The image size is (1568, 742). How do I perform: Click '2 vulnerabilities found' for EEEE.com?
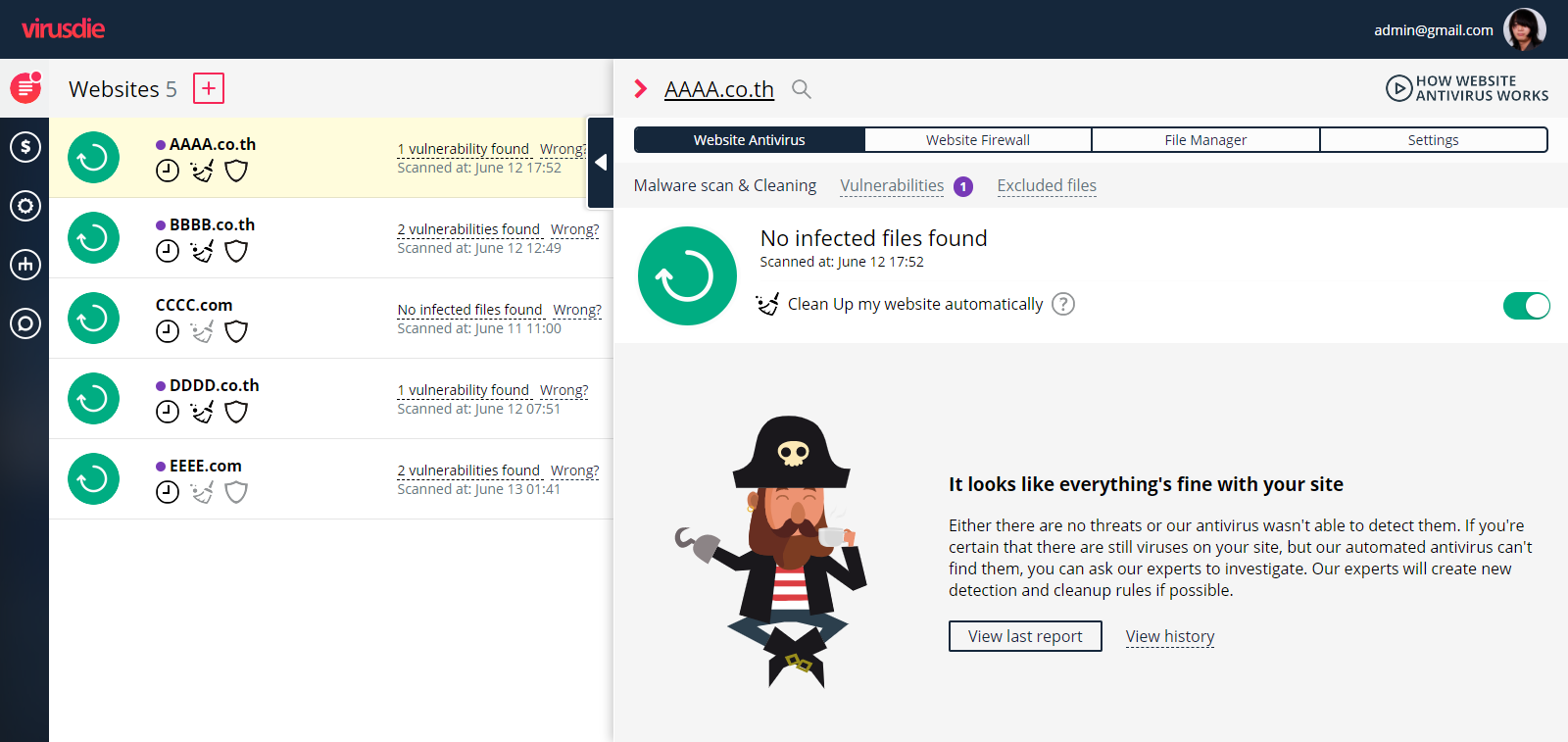coord(468,470)
